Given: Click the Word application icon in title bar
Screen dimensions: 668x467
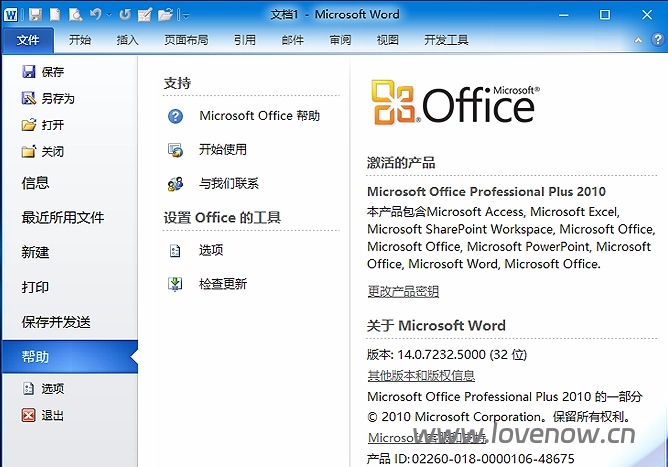Looking at the screenshot, I should coord(11,15).
